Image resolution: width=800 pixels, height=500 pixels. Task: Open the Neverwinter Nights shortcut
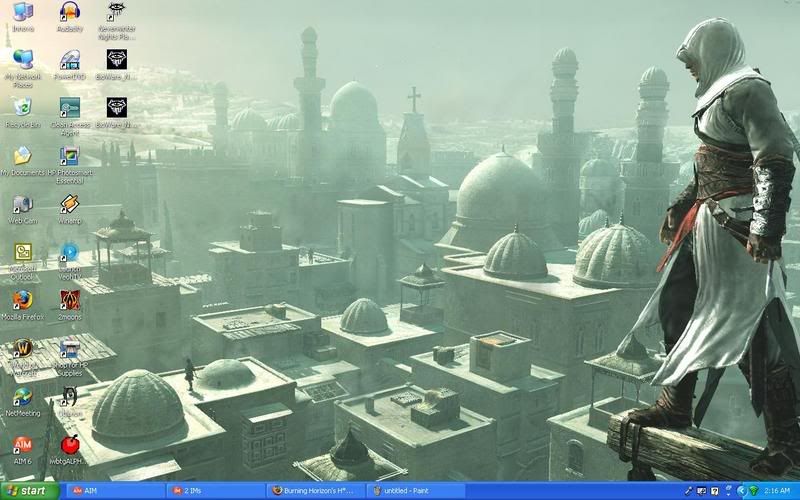[116, 21]
